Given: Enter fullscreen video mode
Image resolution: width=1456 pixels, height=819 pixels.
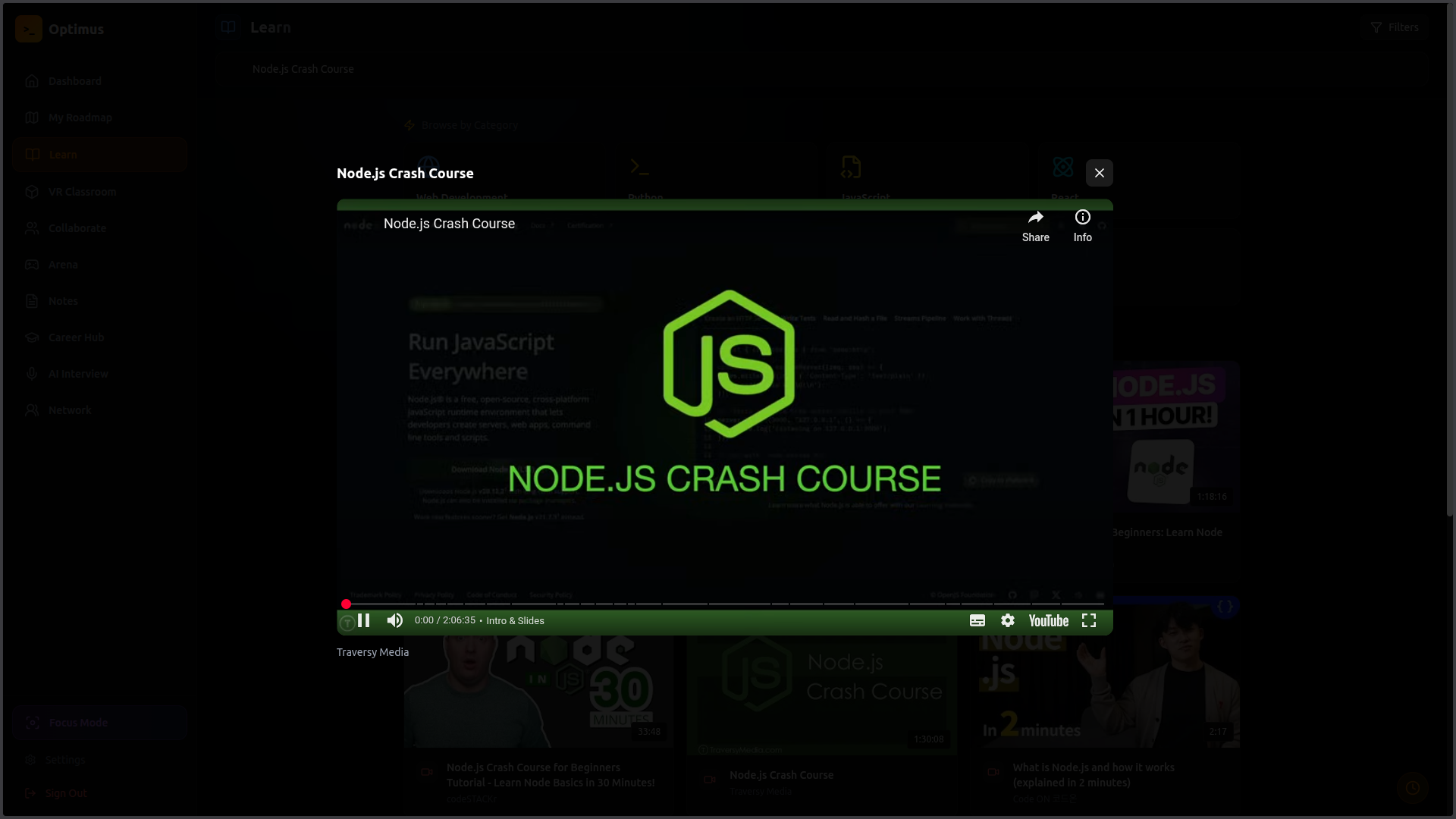Looking at the screenshot, I should 1089,620.
